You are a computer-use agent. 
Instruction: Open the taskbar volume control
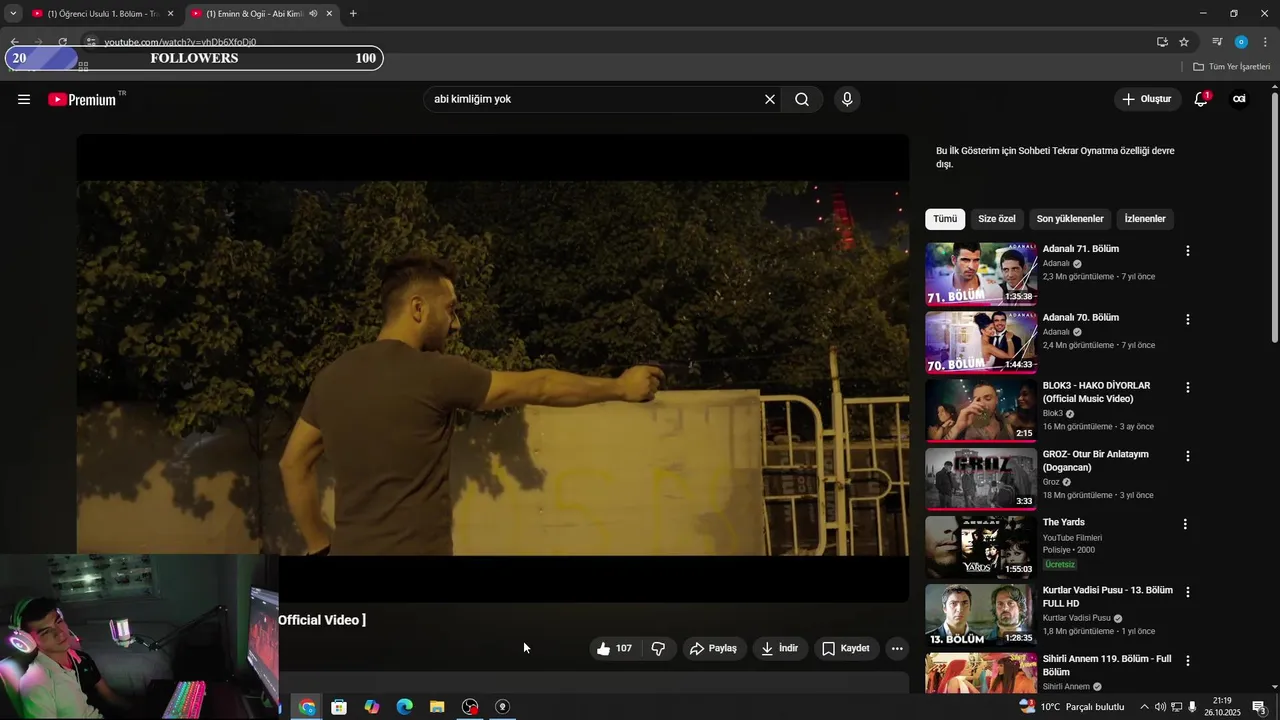point(1160,707)
